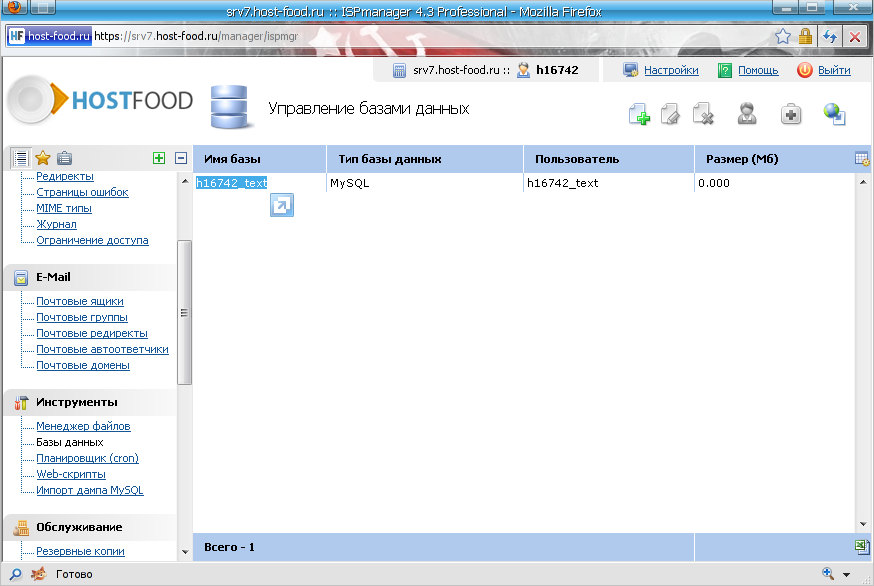Click the repair database first-aid icon
This screenshot has height=586, width=874.
[x=791, y=114]
